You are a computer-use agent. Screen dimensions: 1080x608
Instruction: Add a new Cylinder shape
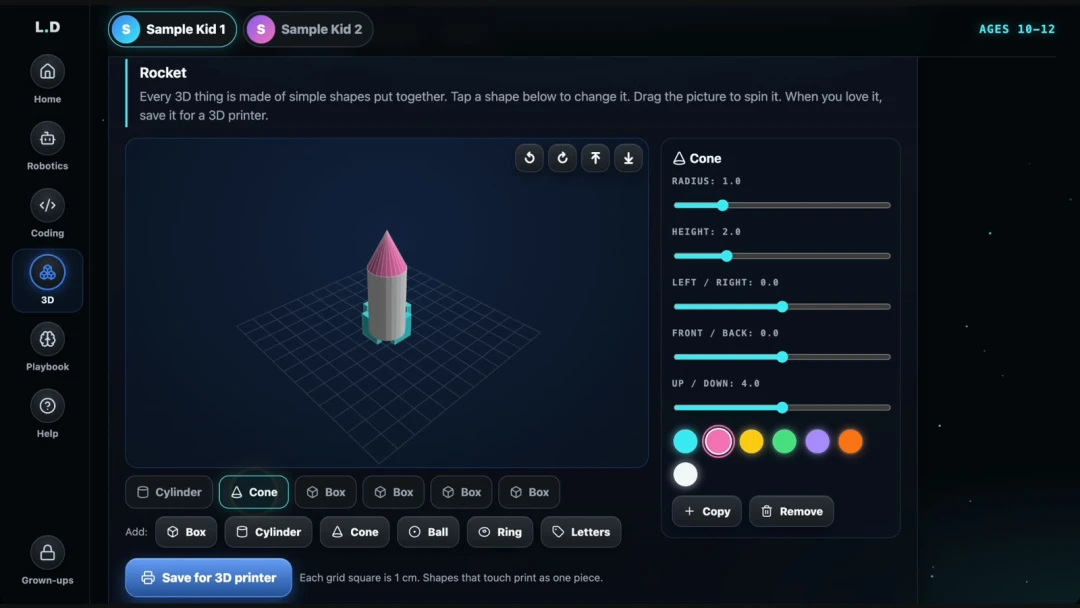click(269, 532)
